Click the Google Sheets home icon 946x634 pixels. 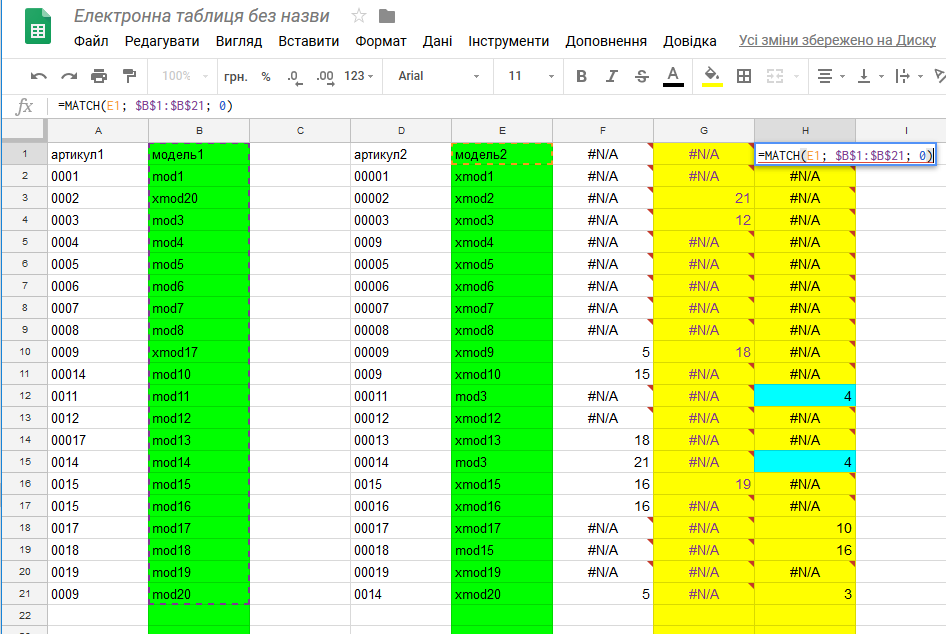pos(37,27)
